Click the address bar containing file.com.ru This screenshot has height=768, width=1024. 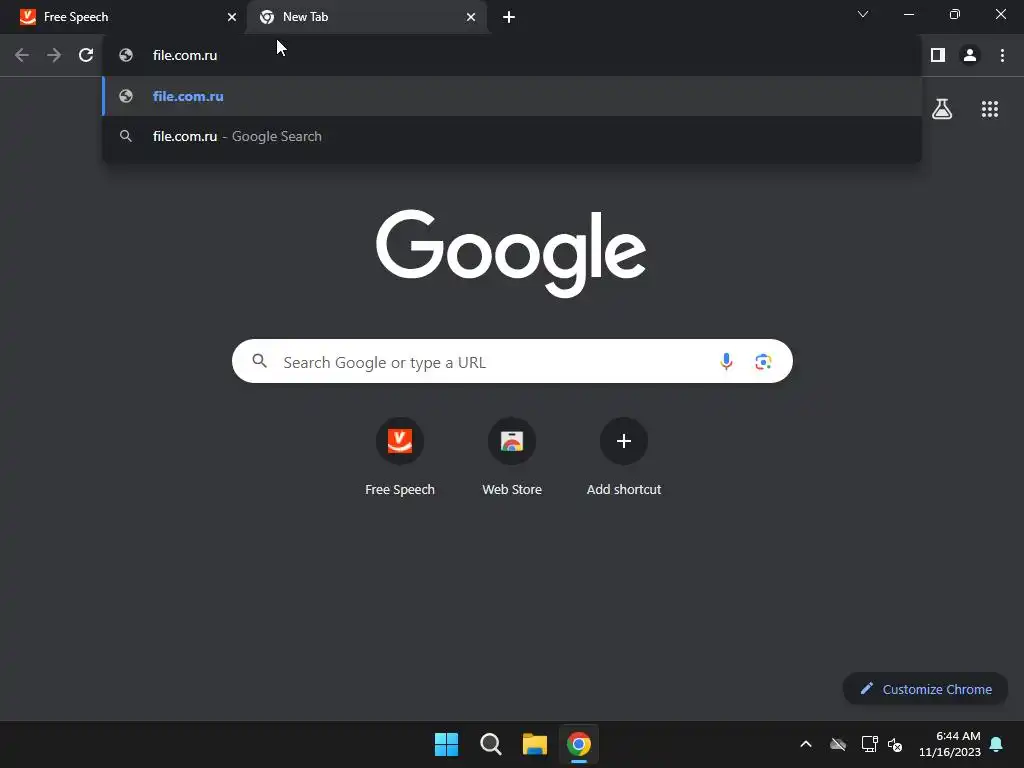[x=512, y=56]
